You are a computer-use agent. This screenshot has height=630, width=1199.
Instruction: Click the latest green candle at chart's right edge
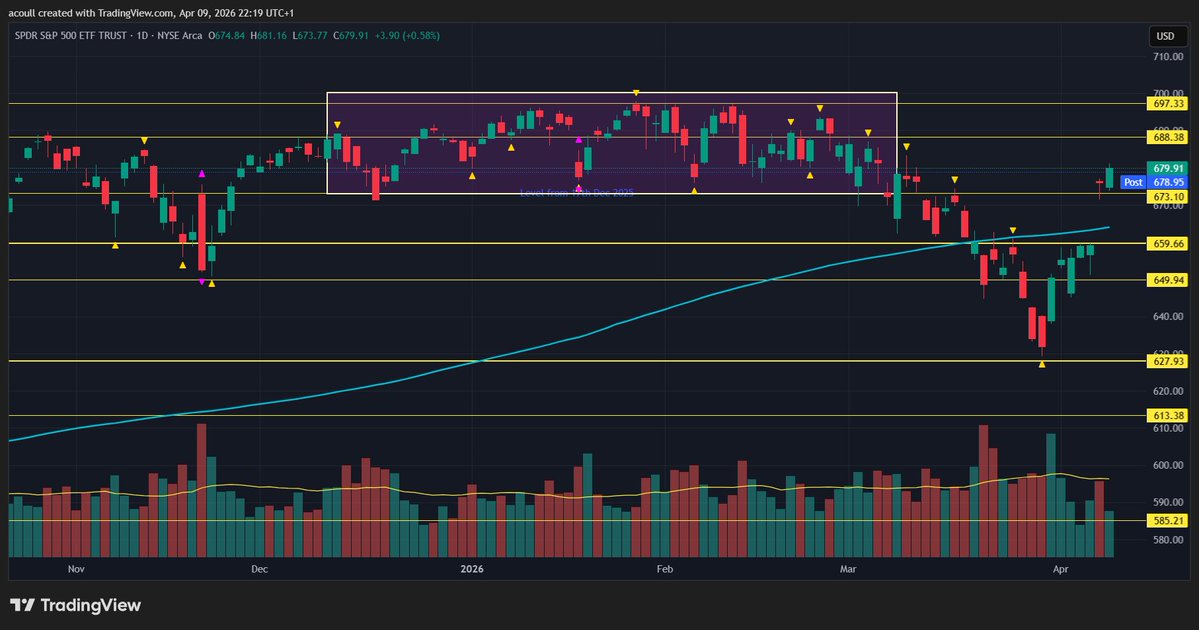(x=1109, y=177)
